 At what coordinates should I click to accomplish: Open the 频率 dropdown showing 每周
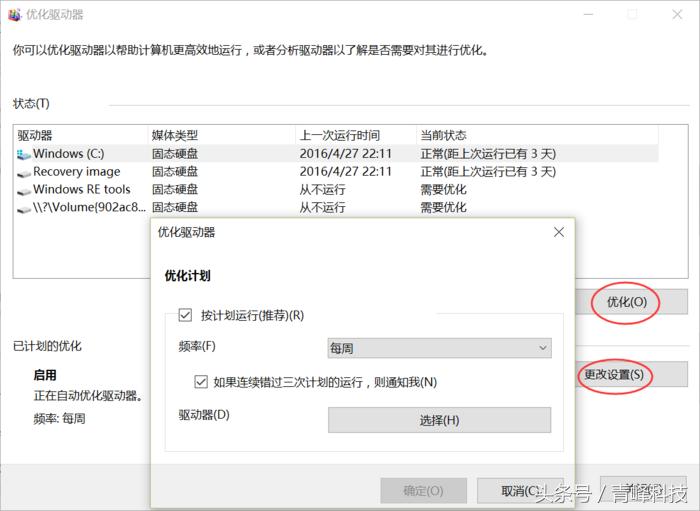(x=439, y=348)
